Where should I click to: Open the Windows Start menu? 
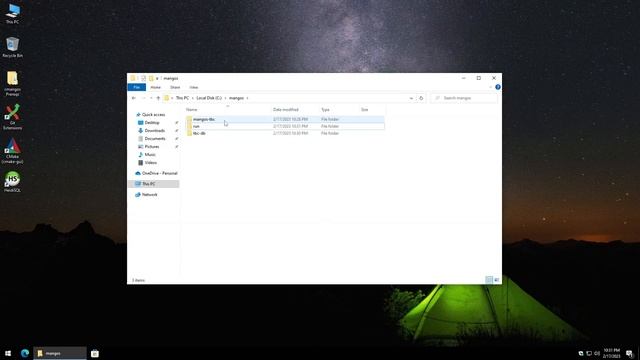pyautogui.click(x=8, y=353)
